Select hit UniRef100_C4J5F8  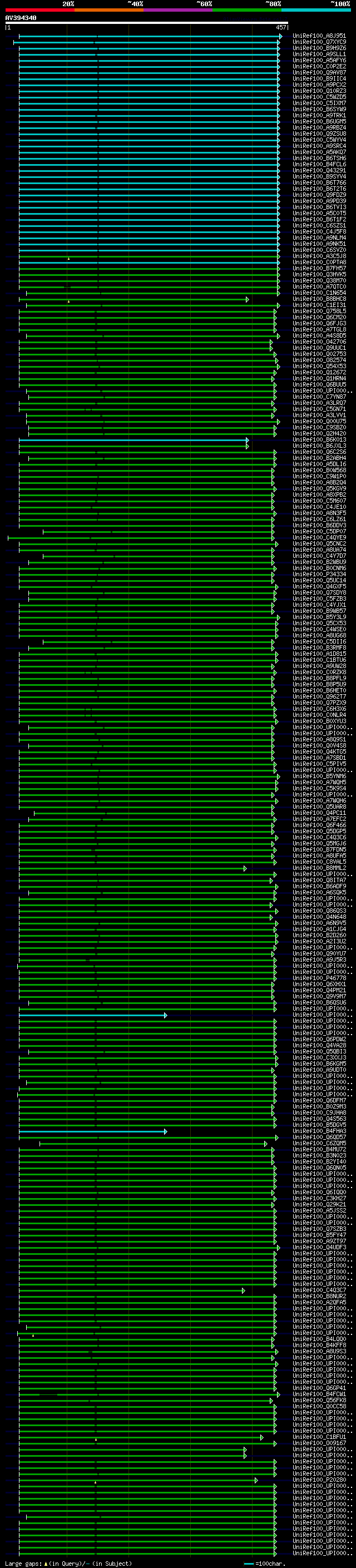click(319, 232)
